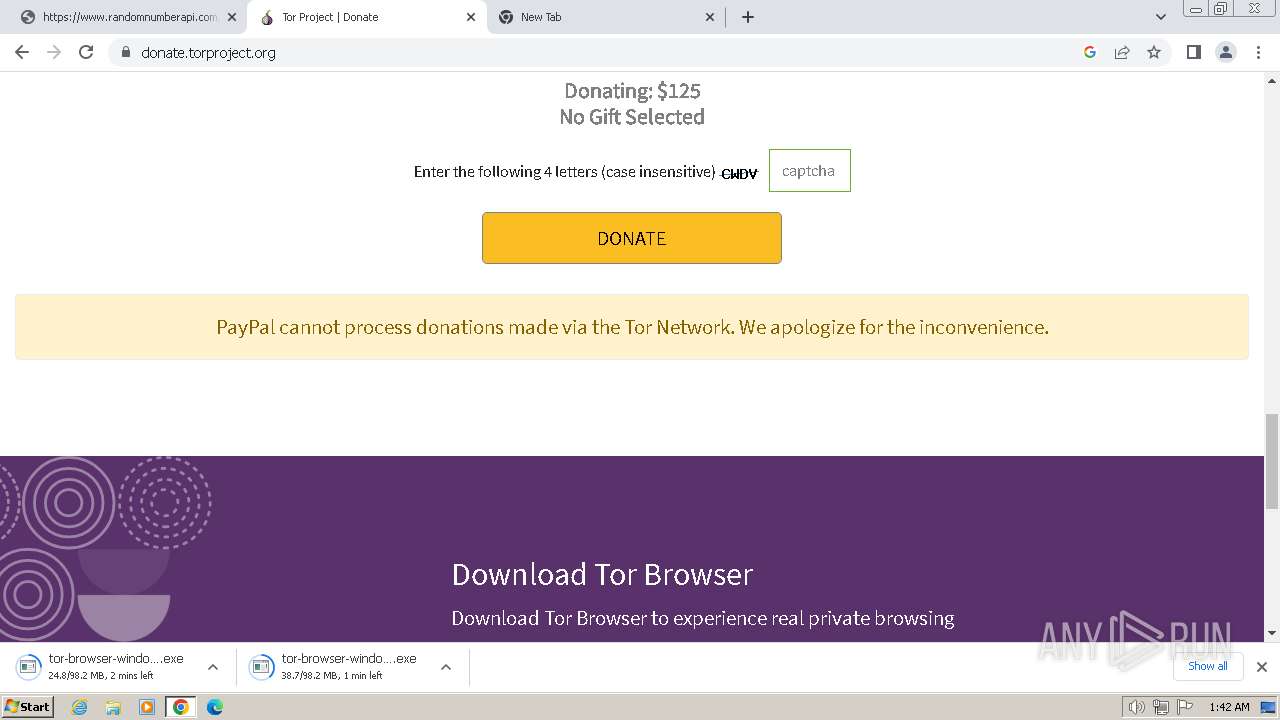Click the captcha letters image
The width and height of the screenshot is (1280, 720).
[x=739, y=174]
